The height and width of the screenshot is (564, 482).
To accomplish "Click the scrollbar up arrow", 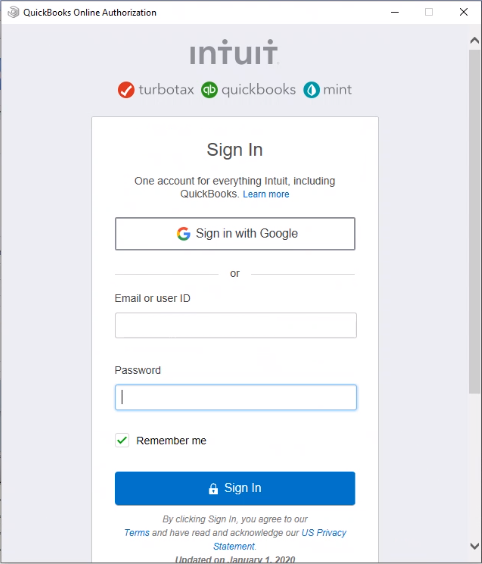I will click(475, 40).
